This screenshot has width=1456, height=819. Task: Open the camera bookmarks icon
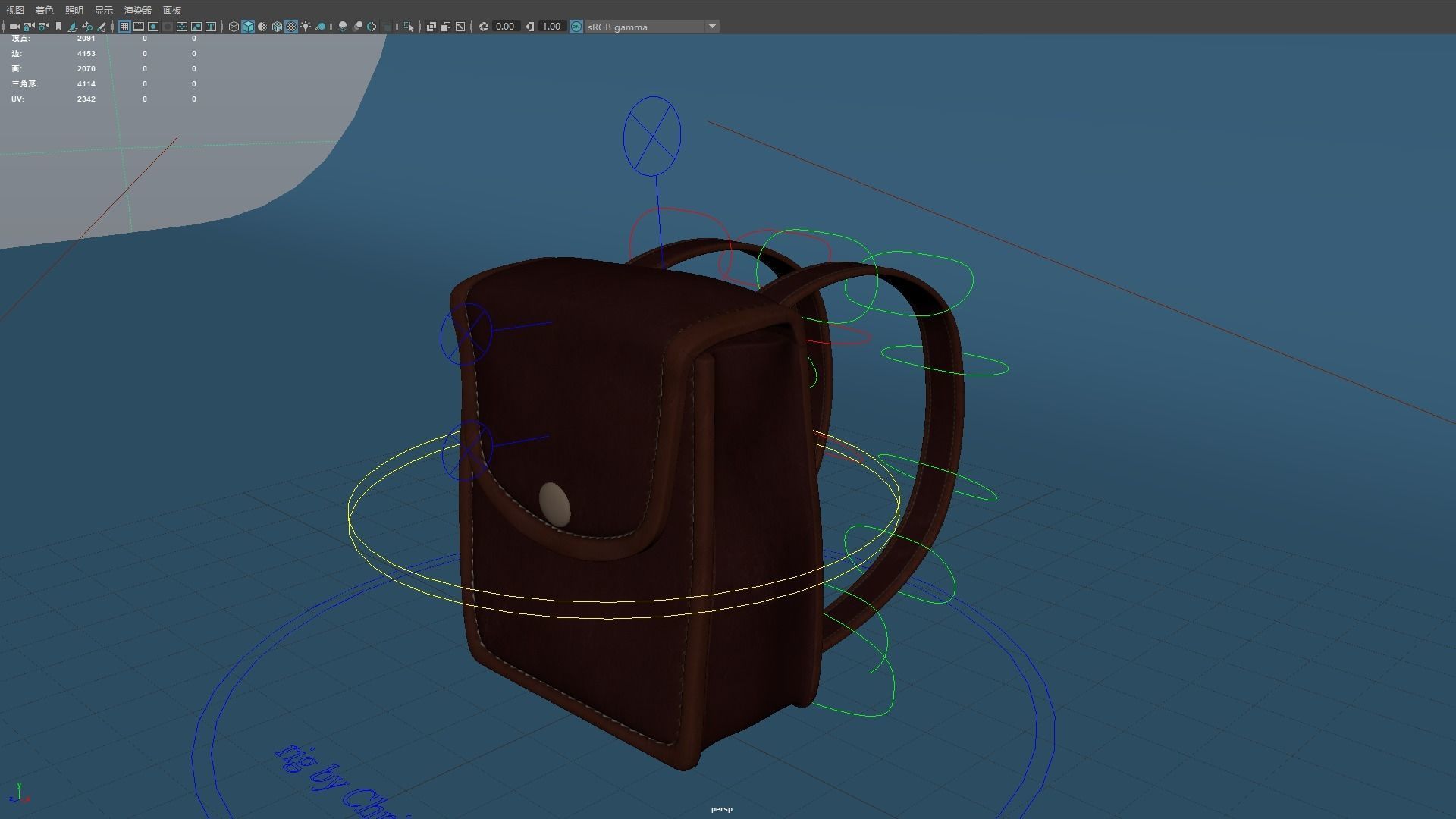58,27
